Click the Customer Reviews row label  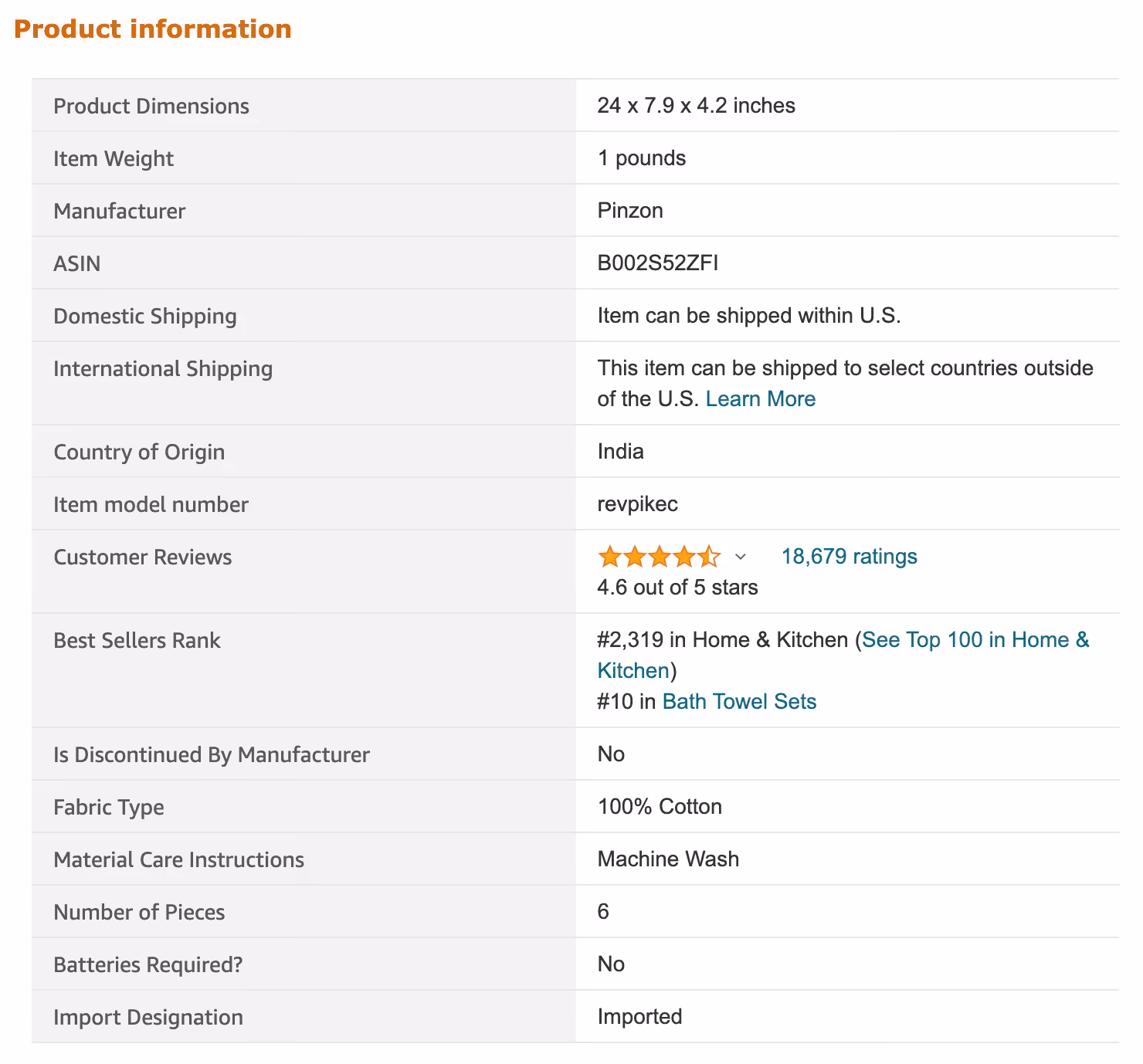(142, 557)
